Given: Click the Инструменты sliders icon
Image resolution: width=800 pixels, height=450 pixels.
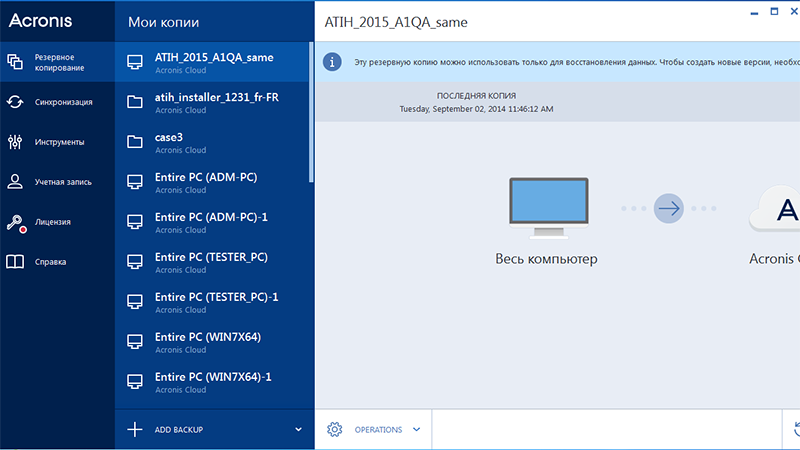Looking at the screenshot, I should point(15,142).
